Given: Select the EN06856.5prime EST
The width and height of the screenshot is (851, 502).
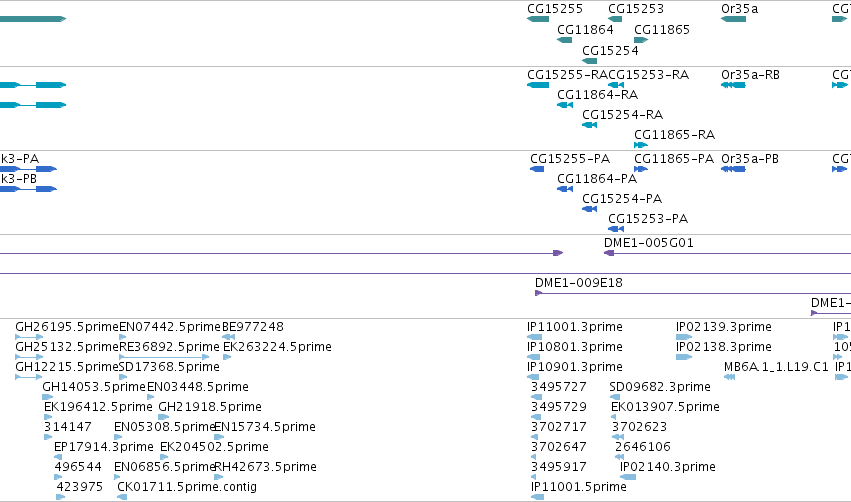Looking at the screenshot, I should 117,477.
